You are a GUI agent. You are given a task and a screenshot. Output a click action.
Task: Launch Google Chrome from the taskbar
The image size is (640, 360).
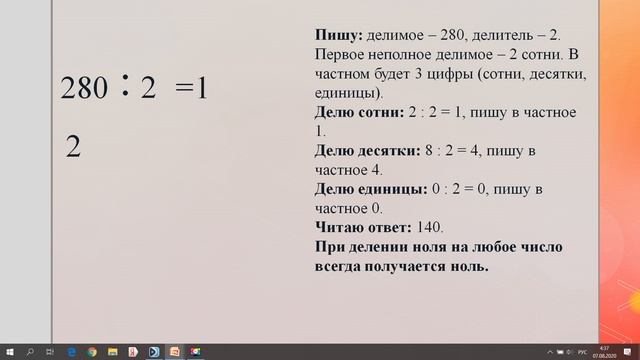click(x=92, y=352)
